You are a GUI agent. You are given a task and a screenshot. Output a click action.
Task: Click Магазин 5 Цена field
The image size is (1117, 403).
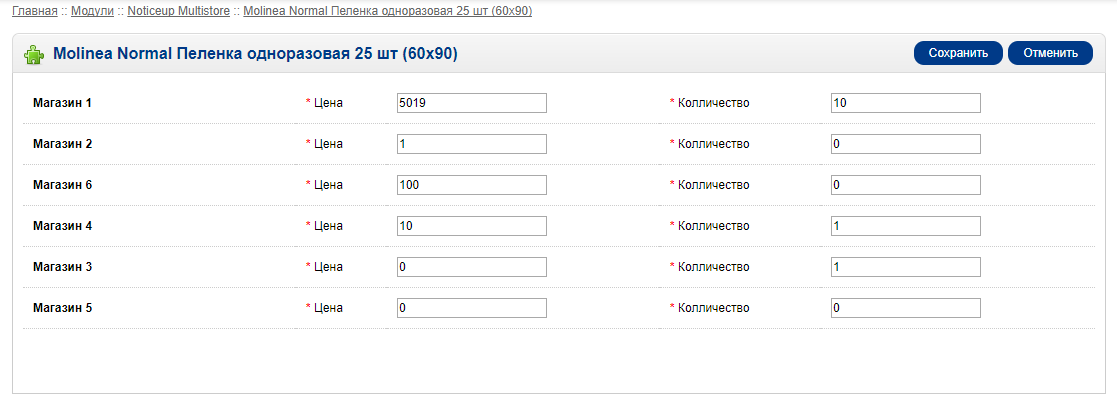tap(472, 308)
